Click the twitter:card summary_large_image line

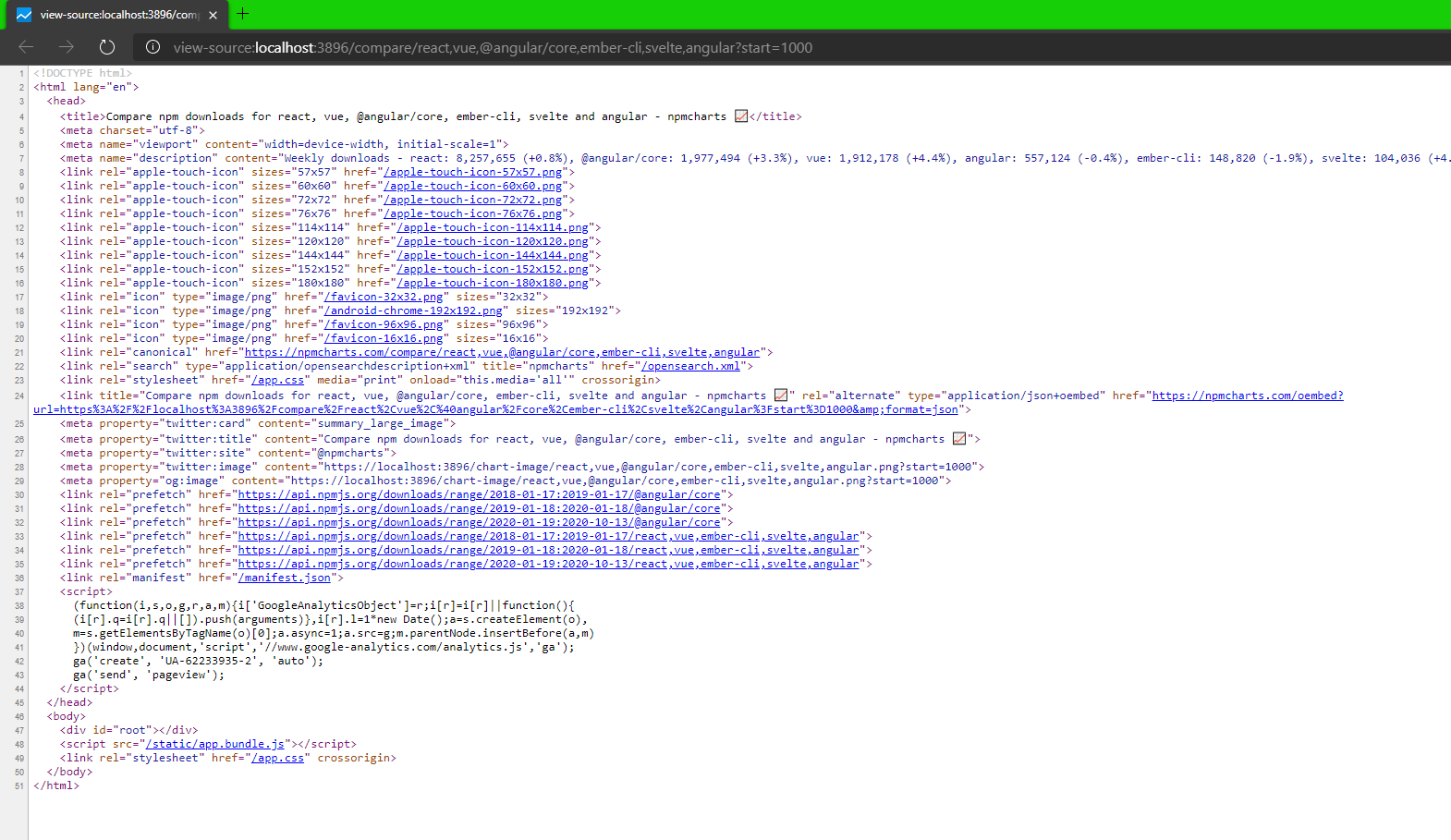[258, 423]
